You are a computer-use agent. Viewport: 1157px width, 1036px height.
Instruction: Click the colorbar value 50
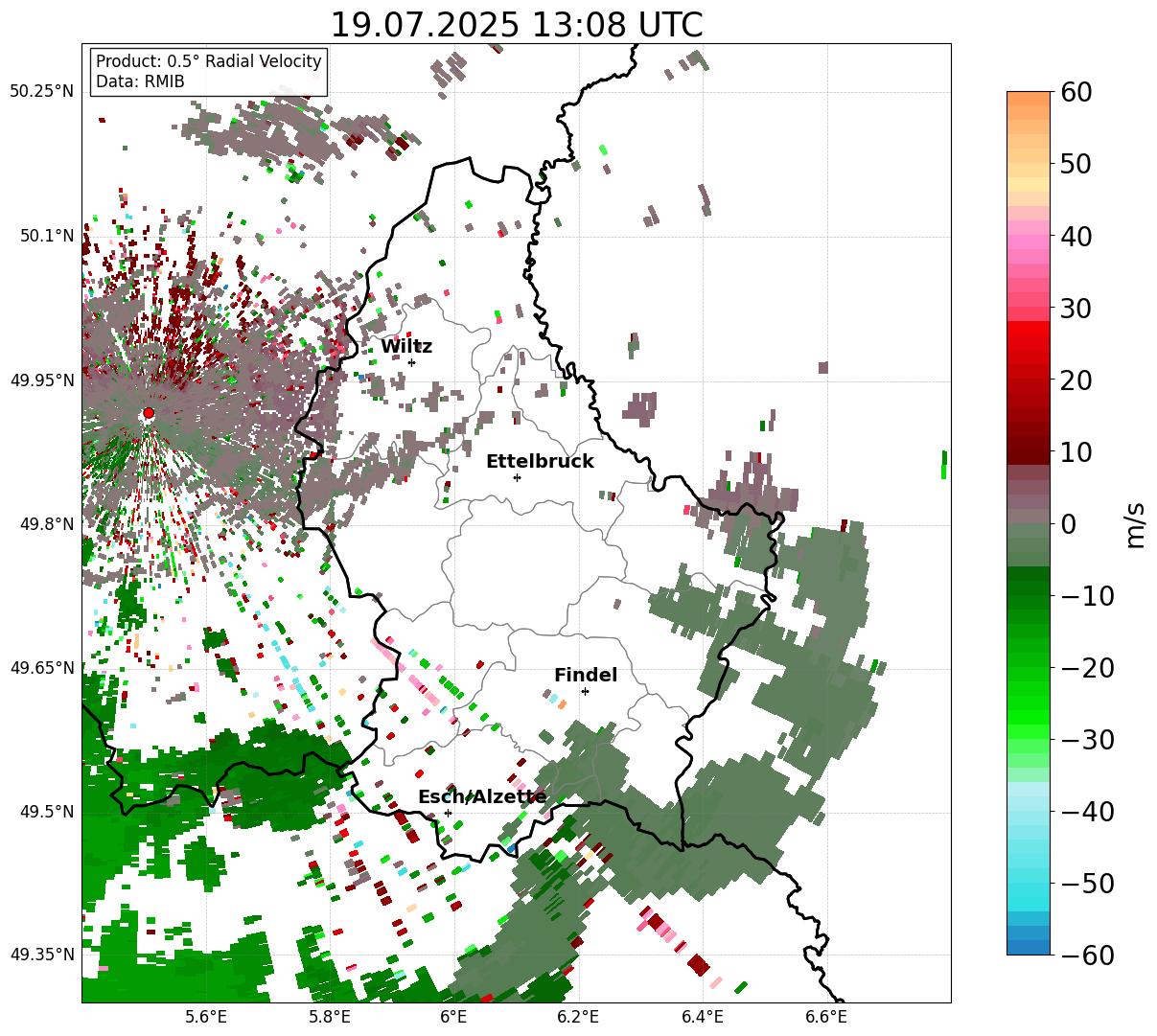(x=1075, y=164)
